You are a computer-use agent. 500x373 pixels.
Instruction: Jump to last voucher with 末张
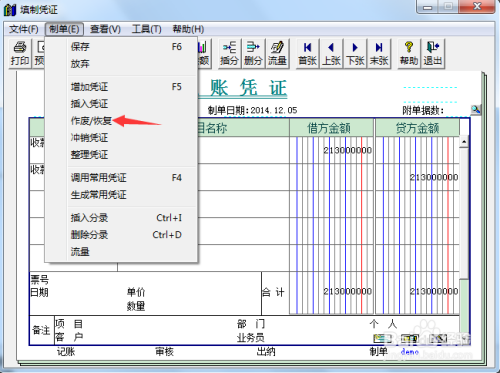[379, 53]
